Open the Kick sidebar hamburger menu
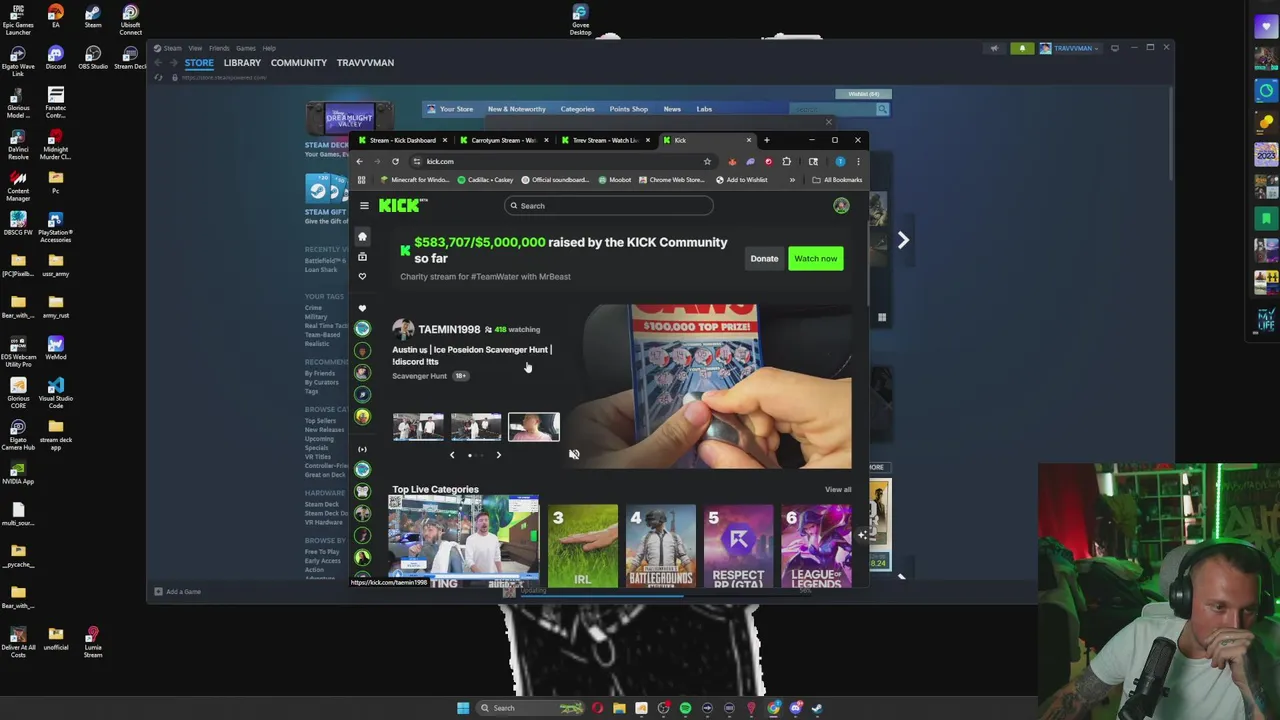 coord(364,206)
